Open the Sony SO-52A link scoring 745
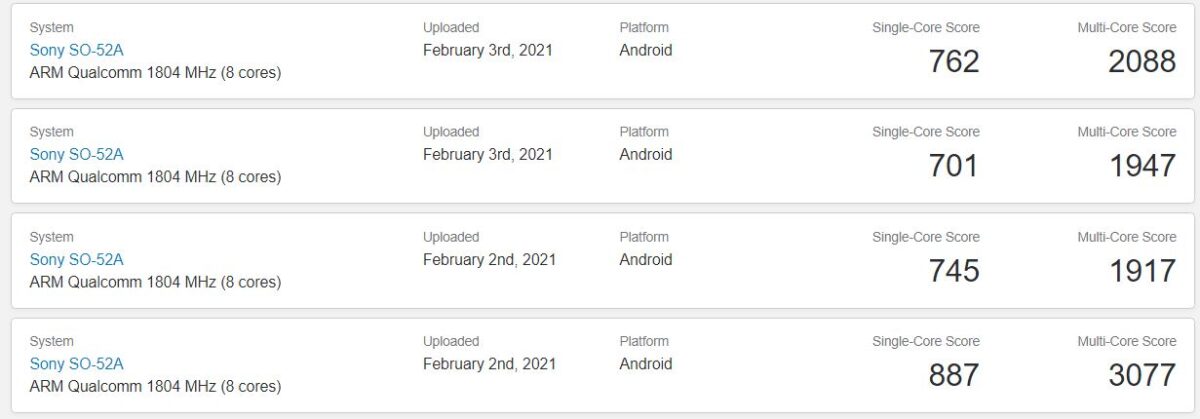 [x=76, y=259]
